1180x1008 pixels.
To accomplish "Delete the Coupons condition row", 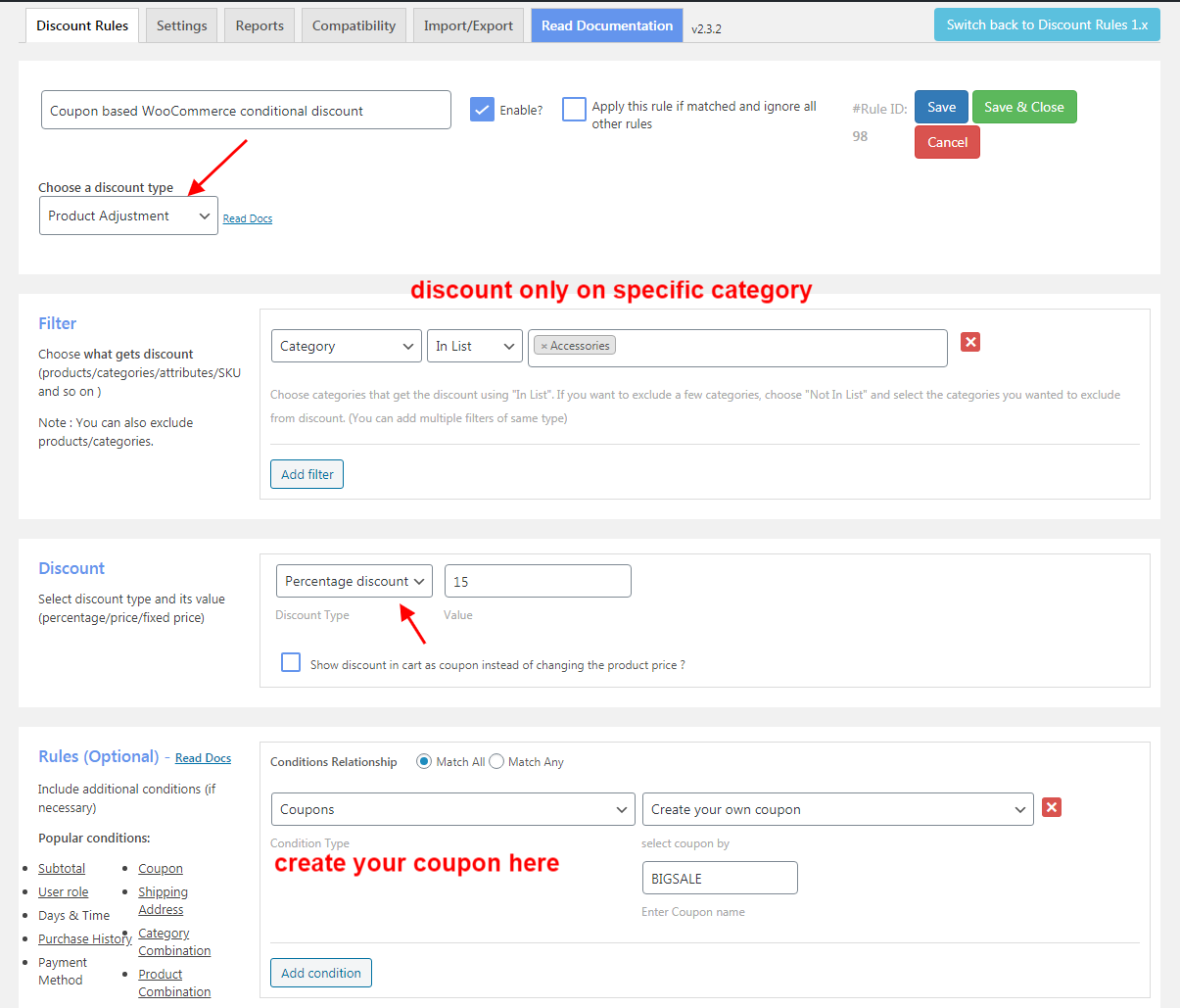I will (1051, 806).
